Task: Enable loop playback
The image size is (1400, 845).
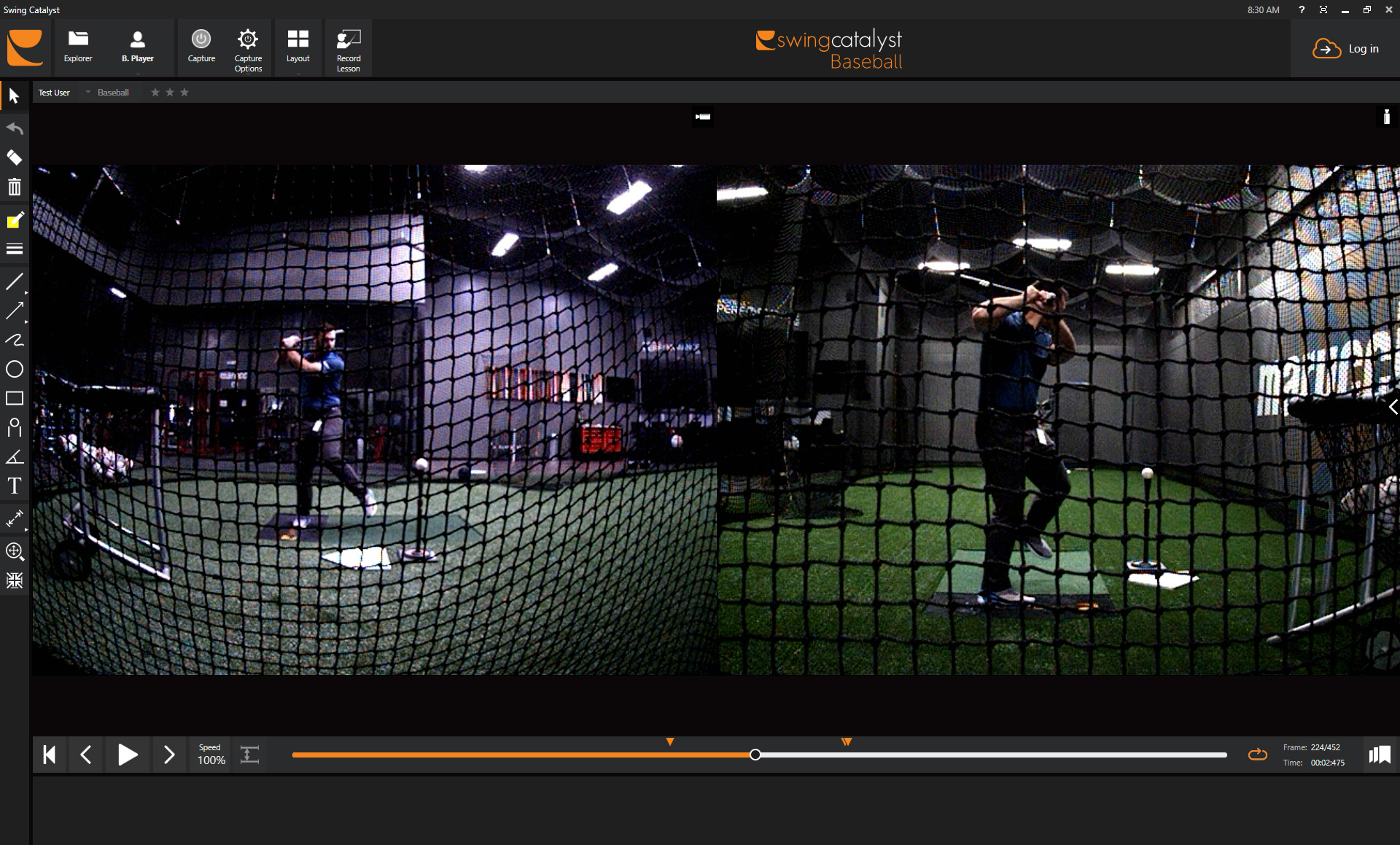Action: coord(1259,755)
